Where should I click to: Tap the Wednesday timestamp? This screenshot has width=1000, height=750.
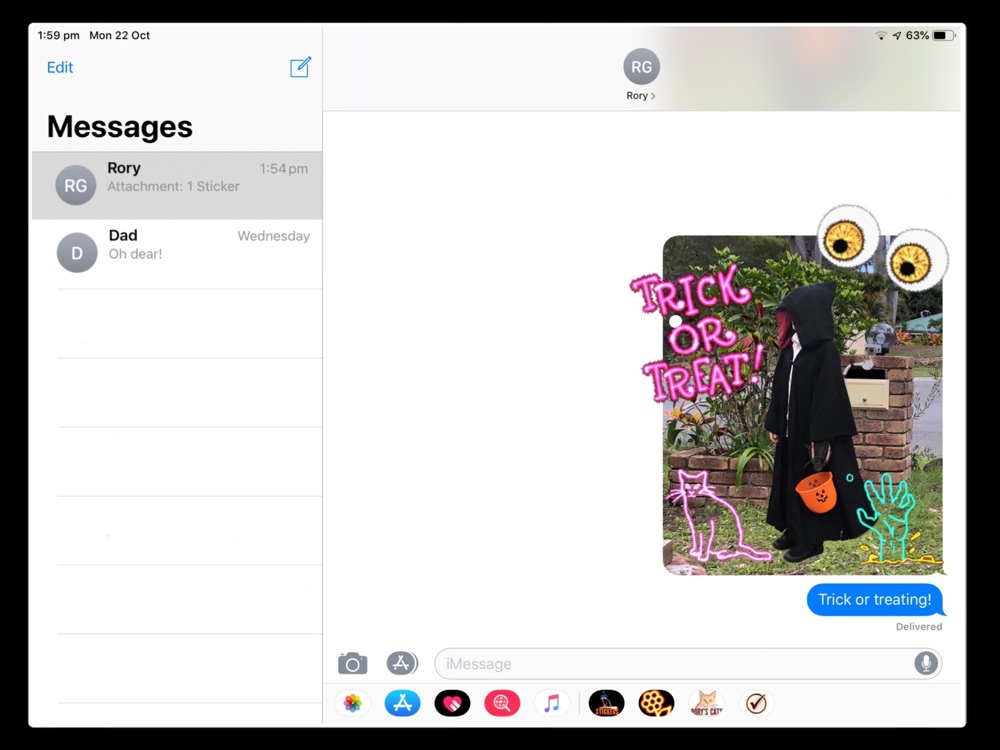tap(274, 236)
